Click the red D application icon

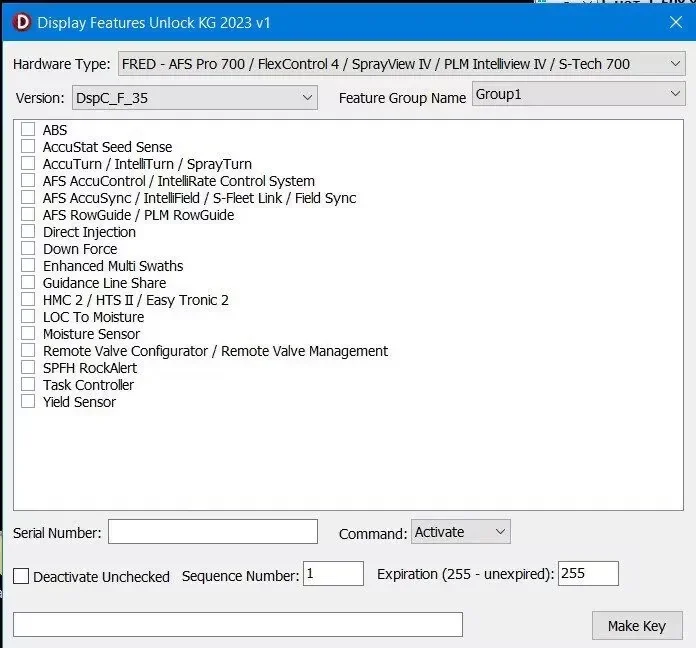22,22
